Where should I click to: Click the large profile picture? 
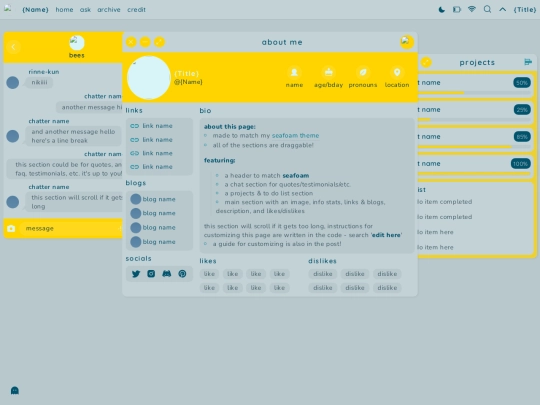pos(149,78)
